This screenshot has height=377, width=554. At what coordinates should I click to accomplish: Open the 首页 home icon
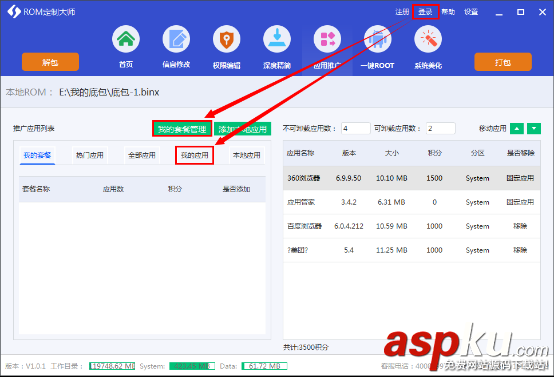pos(126,39)
